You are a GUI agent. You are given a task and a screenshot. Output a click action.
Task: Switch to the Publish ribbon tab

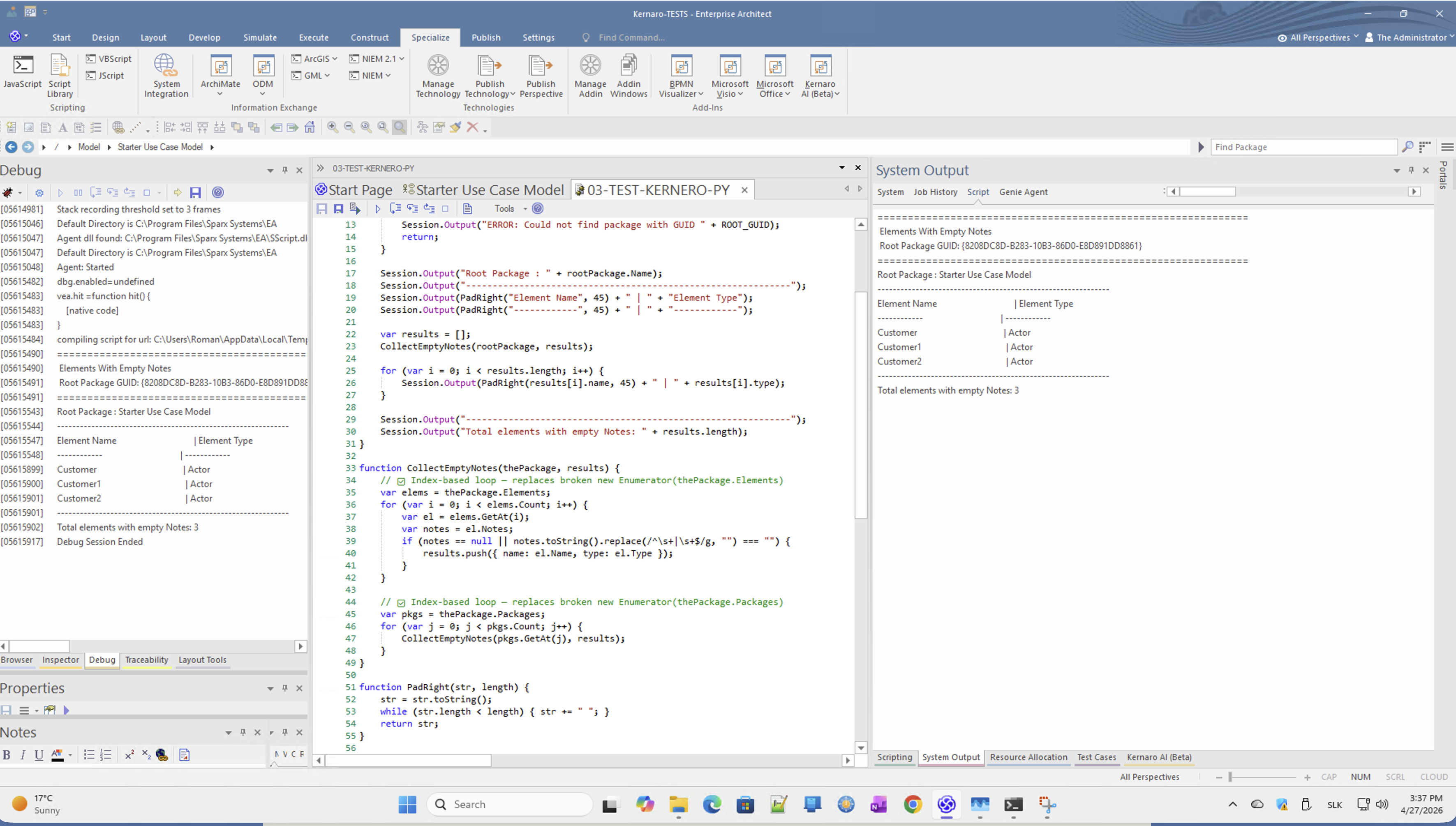point(486,37)
